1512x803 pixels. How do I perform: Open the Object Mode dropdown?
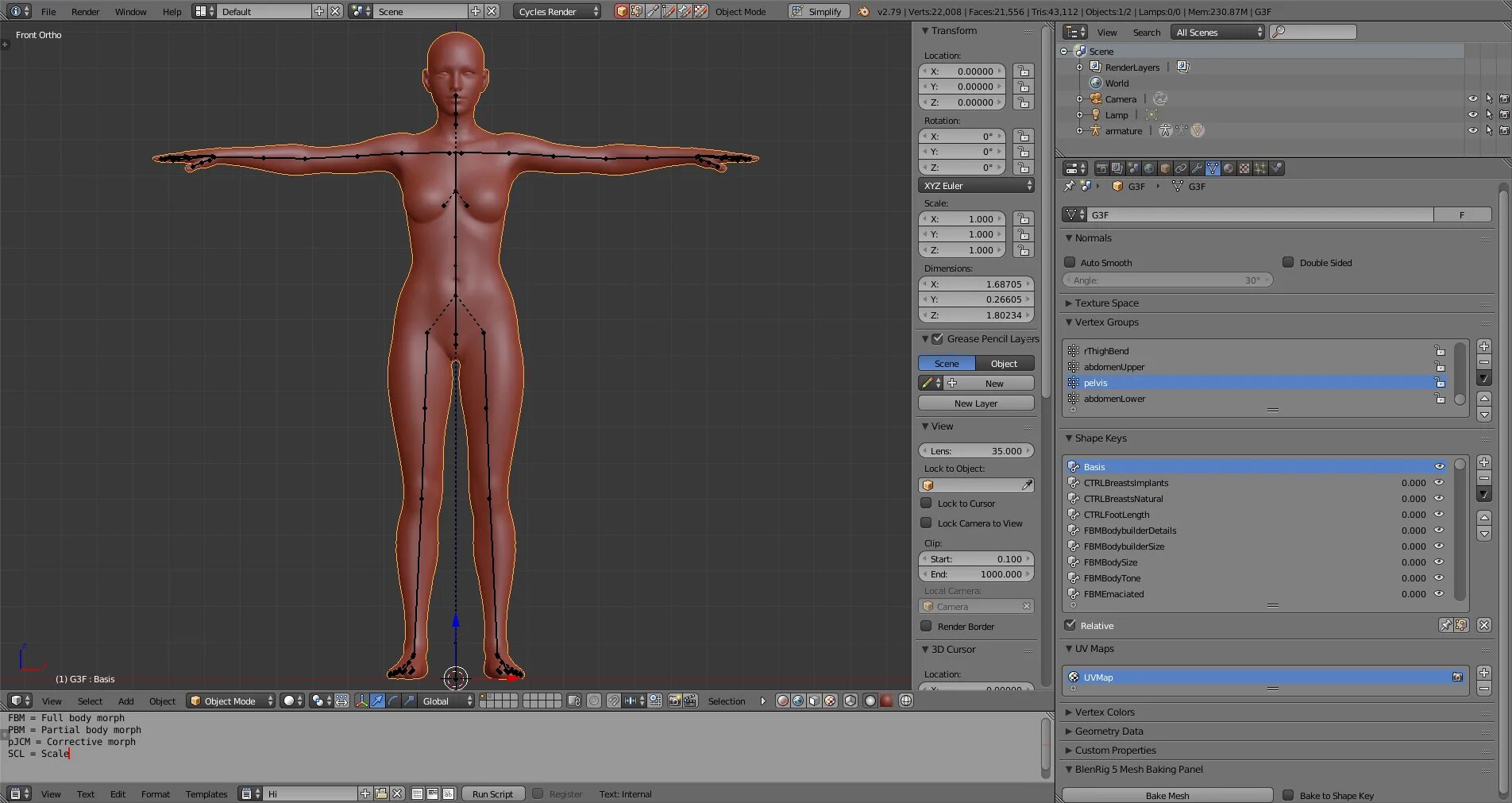(230, 701)
